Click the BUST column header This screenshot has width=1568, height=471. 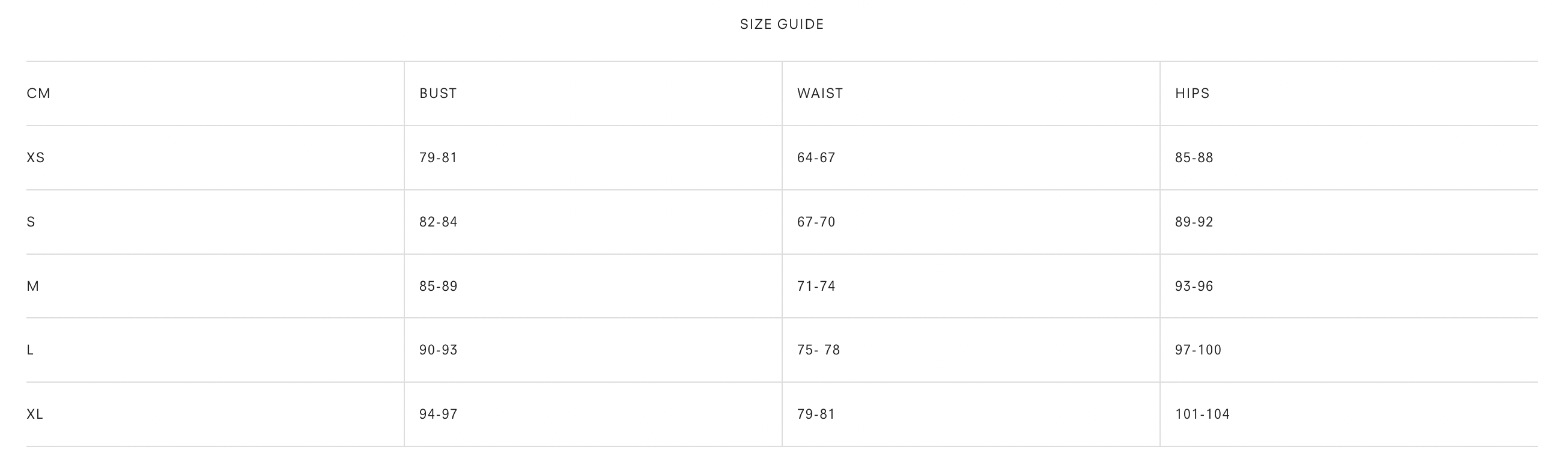point(437,93)
